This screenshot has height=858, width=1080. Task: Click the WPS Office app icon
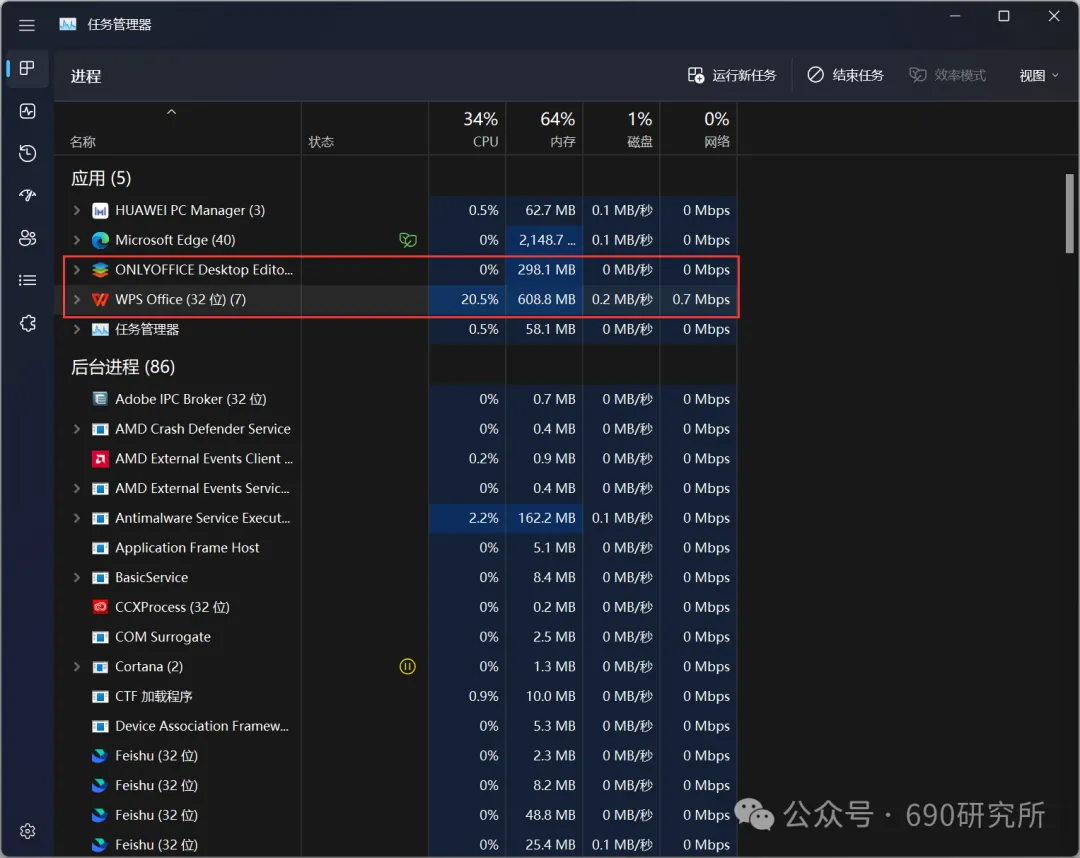[100, 300]
